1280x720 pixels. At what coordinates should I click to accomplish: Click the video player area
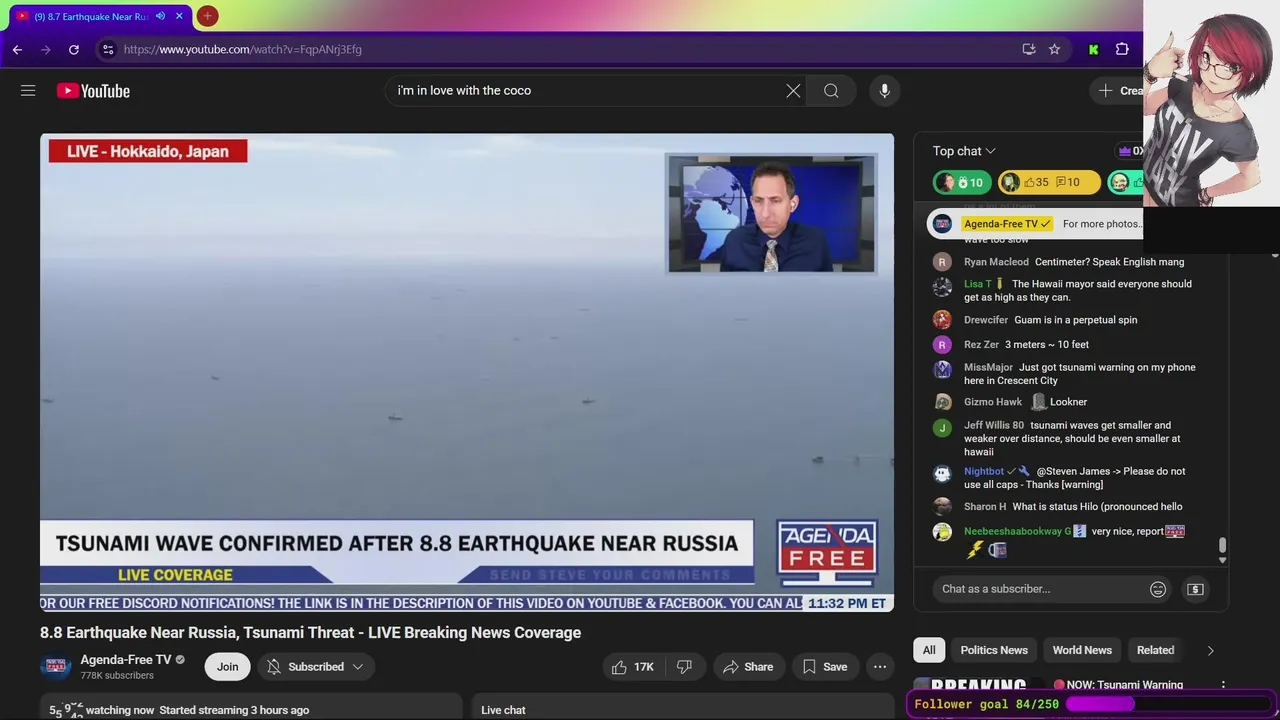(467, 372)
